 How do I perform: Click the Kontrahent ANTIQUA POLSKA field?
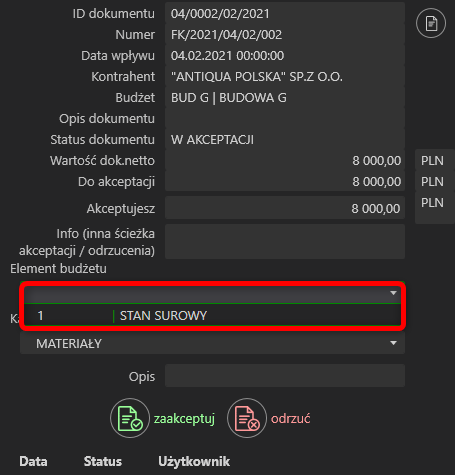pos(285,77)
